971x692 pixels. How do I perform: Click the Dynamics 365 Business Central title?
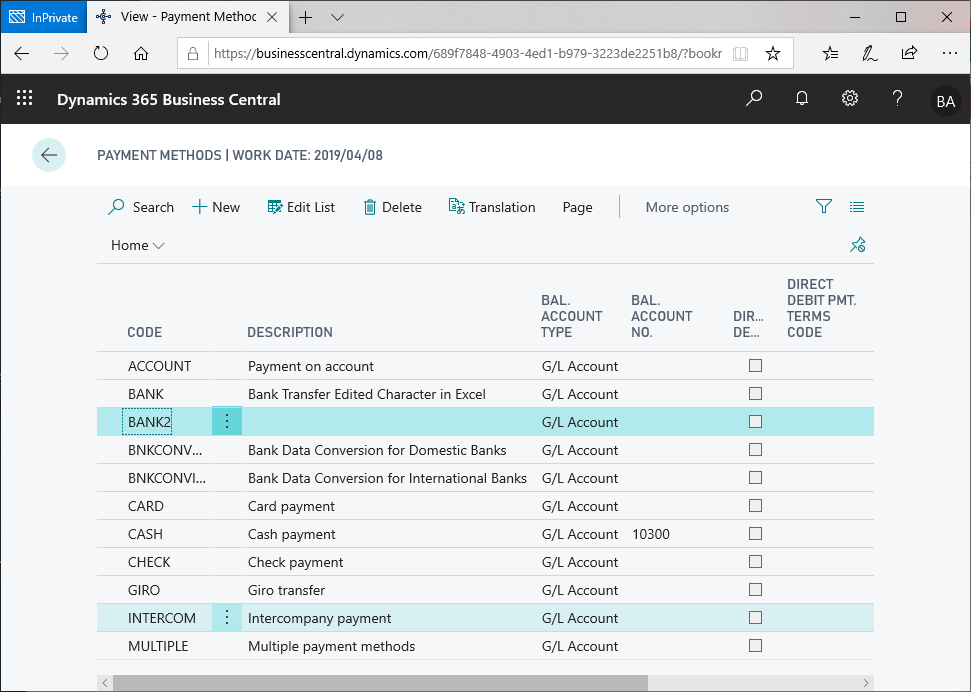tap(168, 100)
